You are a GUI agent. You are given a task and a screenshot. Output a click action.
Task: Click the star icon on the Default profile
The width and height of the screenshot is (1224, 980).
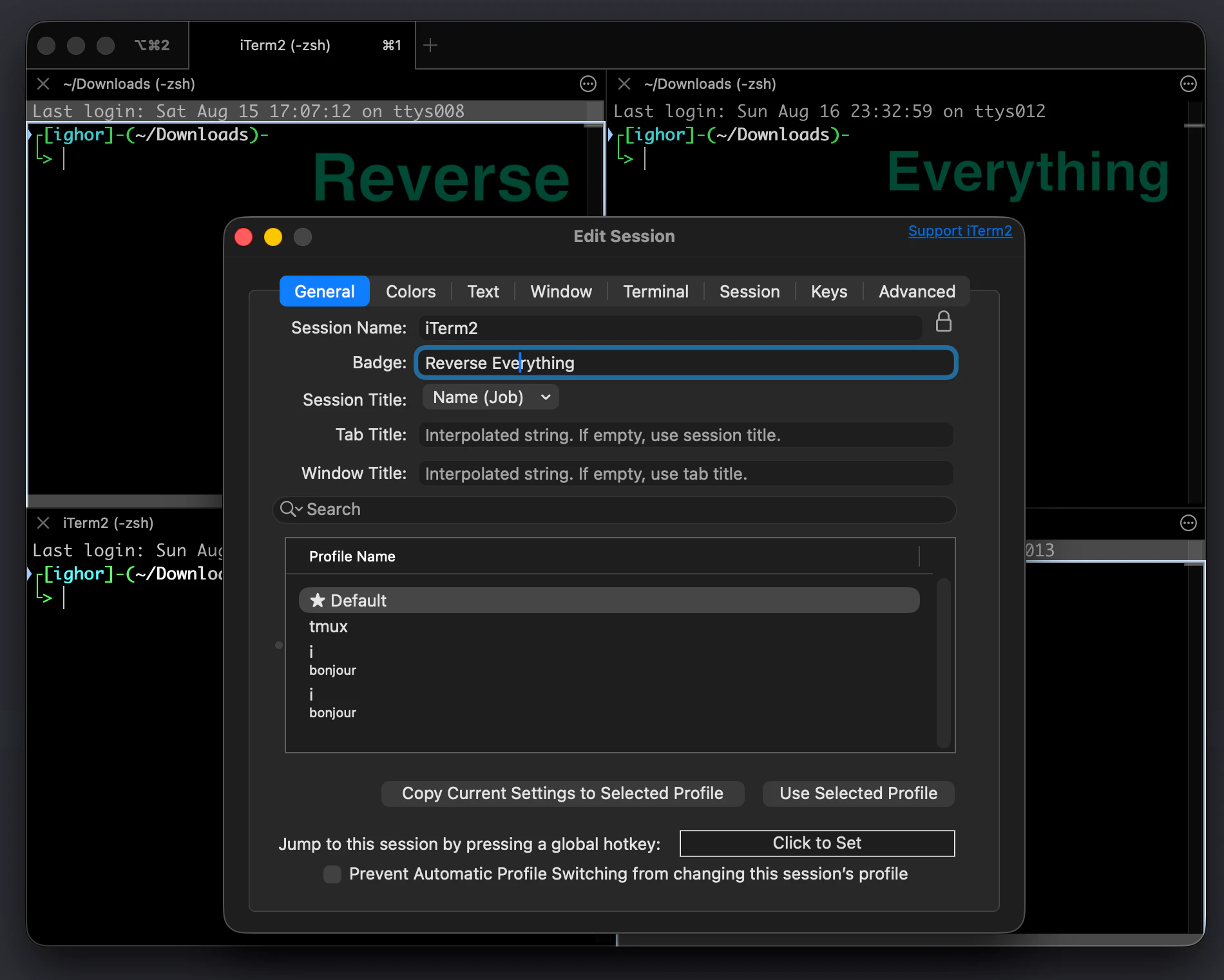click(318, 600)
